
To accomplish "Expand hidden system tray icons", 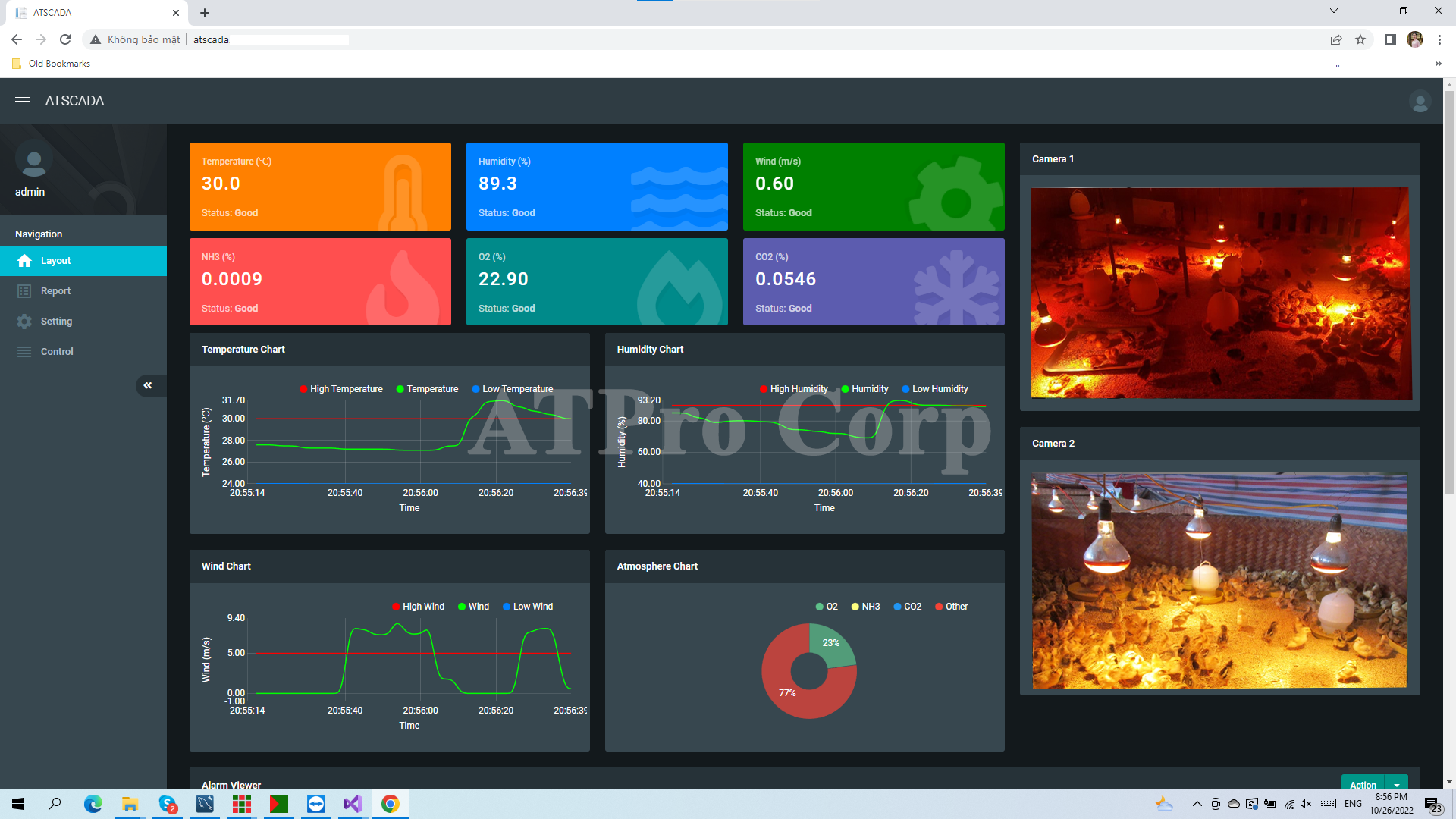I will (x=1197, y=804).
